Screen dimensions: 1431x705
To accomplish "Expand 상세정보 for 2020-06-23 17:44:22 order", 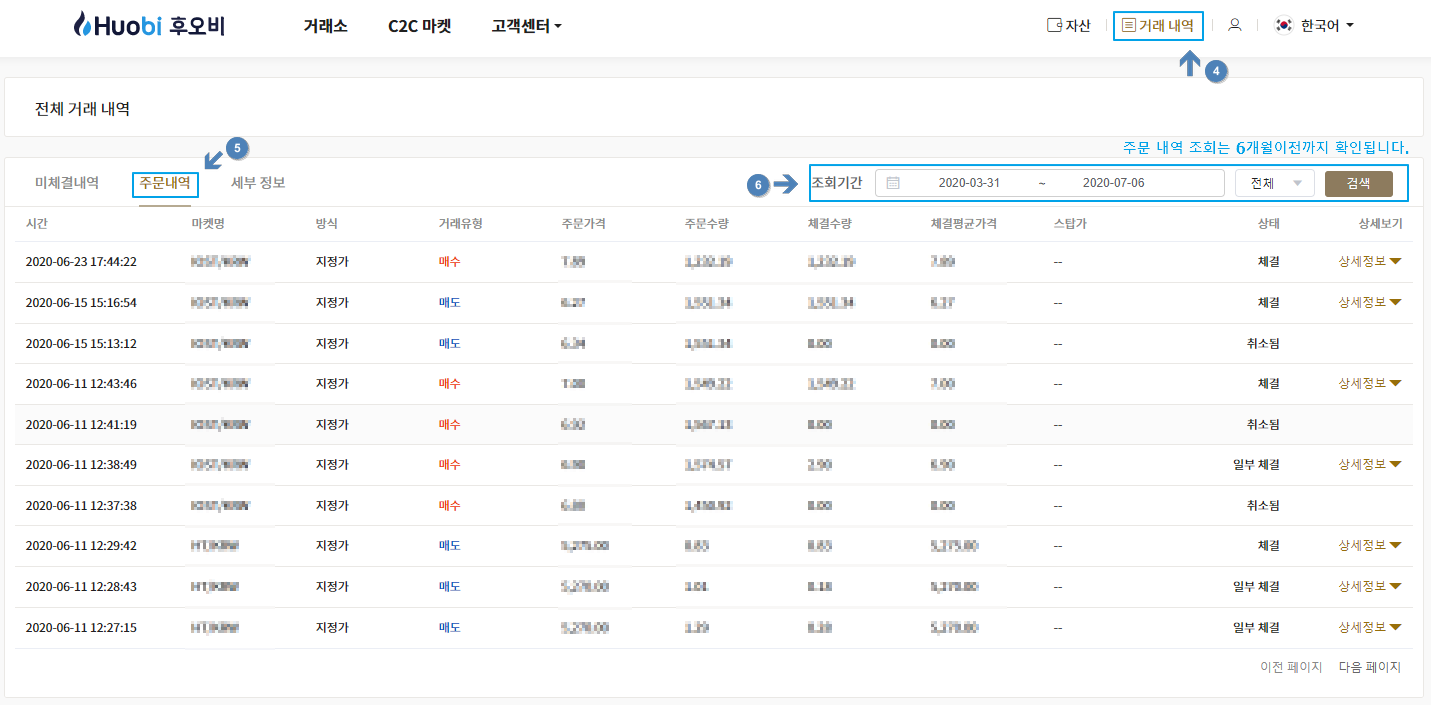I will (x=1370, y=261).
